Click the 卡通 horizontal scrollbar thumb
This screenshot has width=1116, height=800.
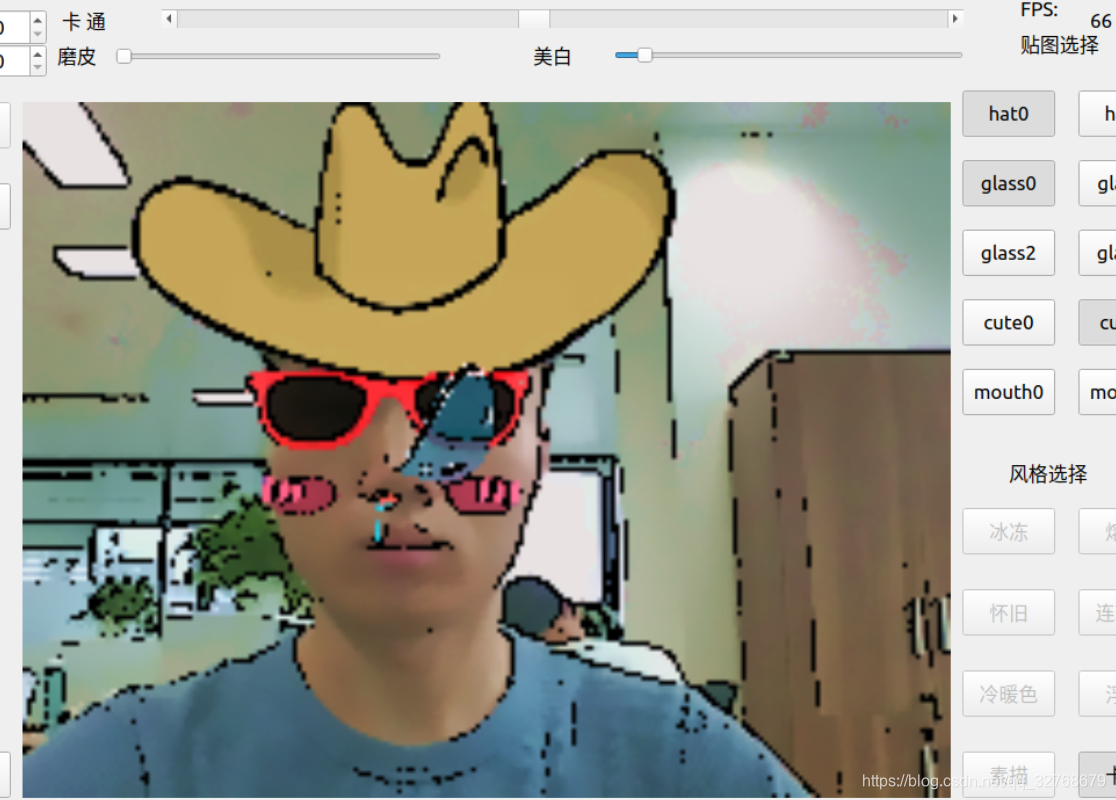click(x=534, y=19)
